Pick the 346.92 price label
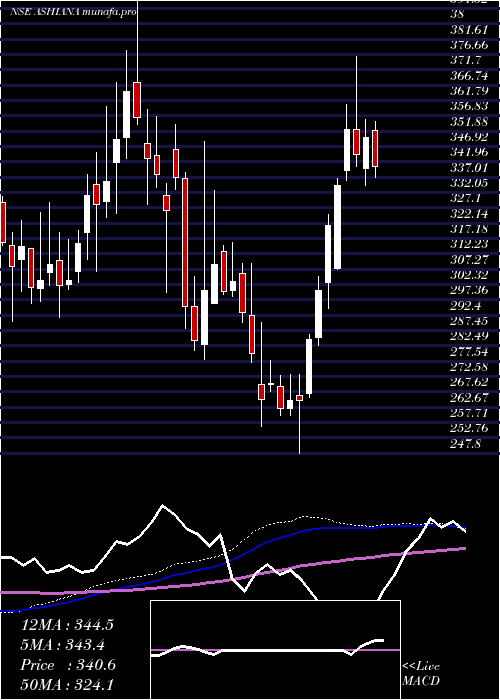 [469, 138]
